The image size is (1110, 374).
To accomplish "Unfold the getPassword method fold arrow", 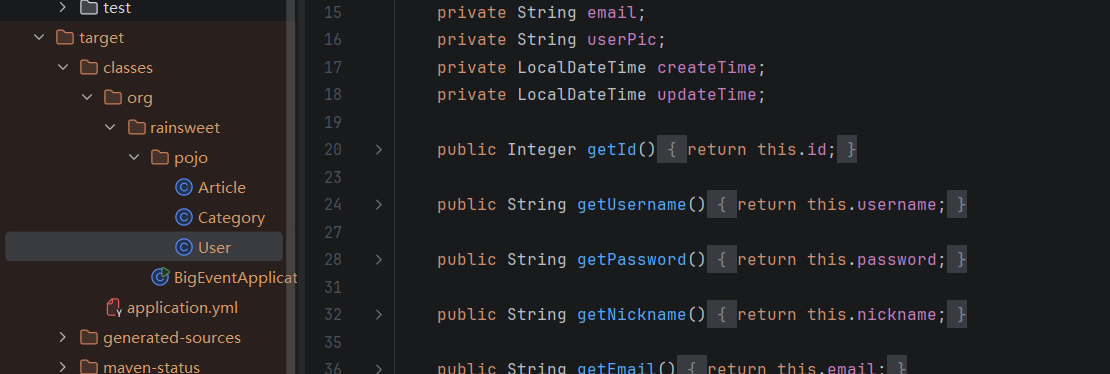I will (x=379, y=260).
